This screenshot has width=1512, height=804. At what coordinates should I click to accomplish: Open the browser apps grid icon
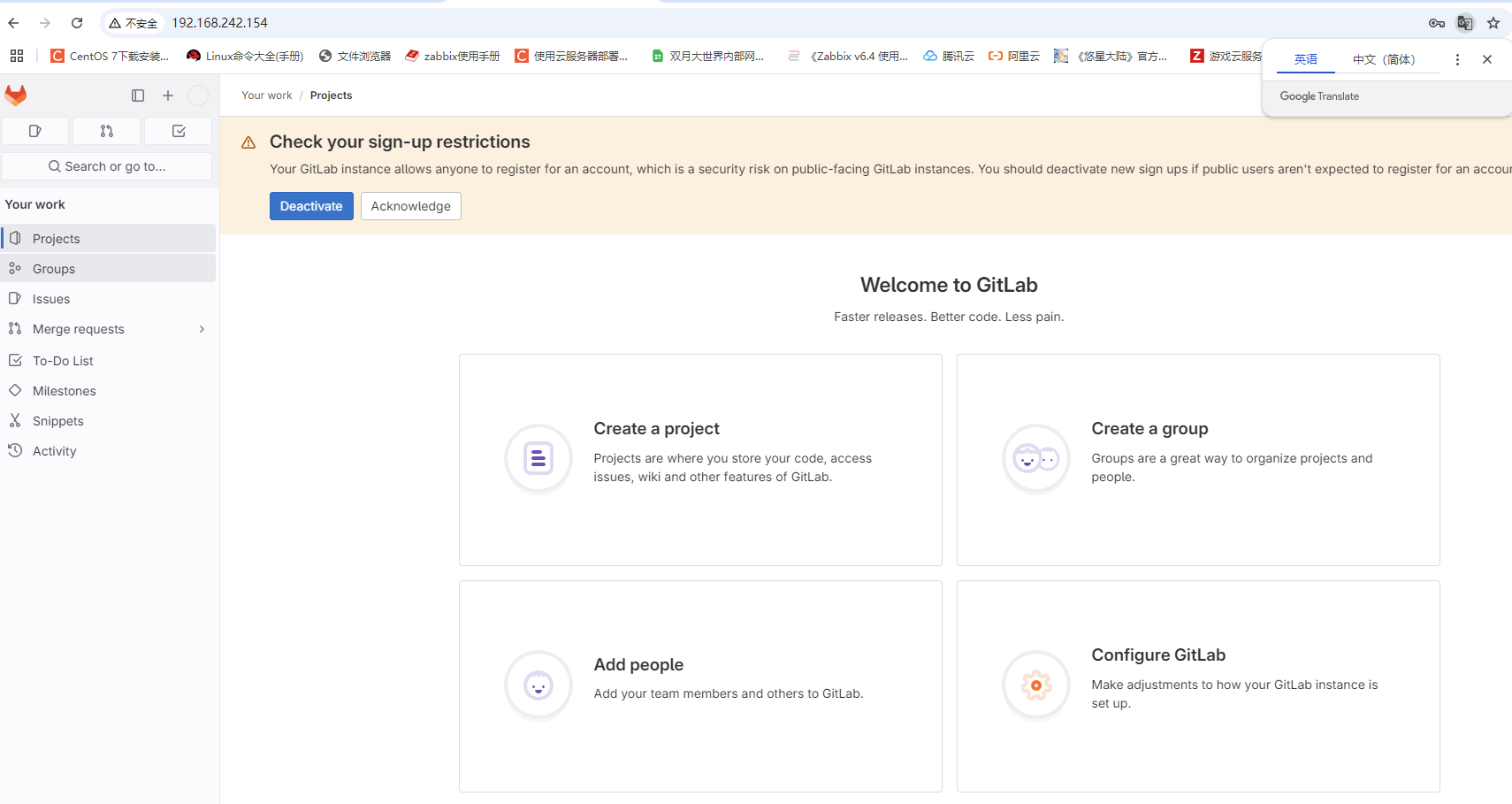coord(17,56)
